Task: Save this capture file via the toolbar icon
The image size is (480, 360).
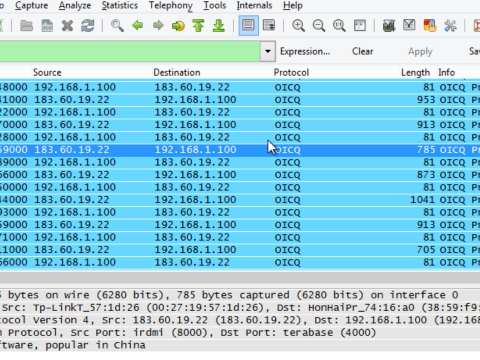Action: [x=47, y=26]
